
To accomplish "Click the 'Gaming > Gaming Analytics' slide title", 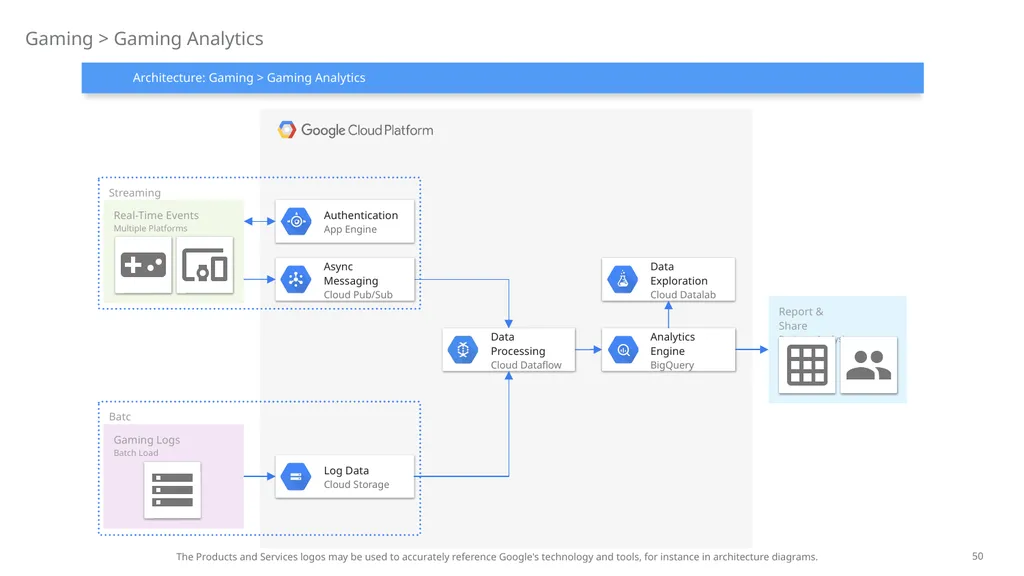I will click(x=144, y=39).
